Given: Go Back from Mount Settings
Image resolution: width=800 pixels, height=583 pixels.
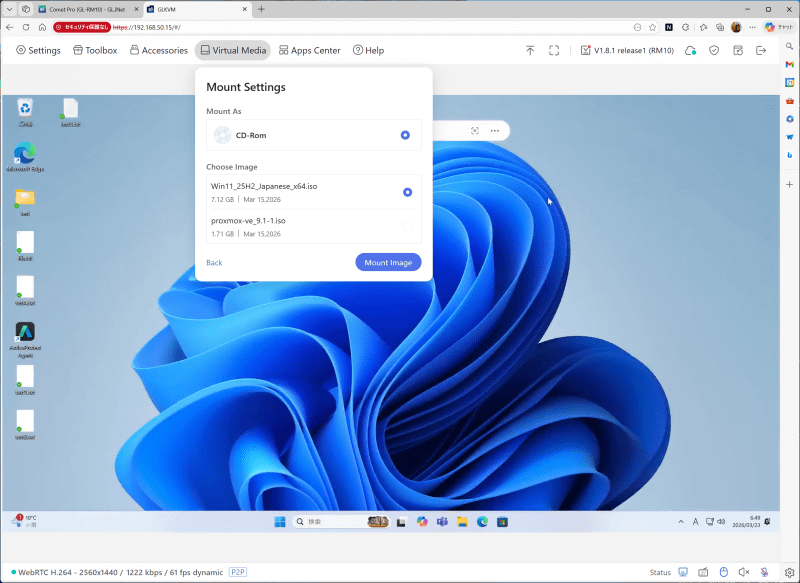Looking at the screenshot, I should [x=214, y=262].
